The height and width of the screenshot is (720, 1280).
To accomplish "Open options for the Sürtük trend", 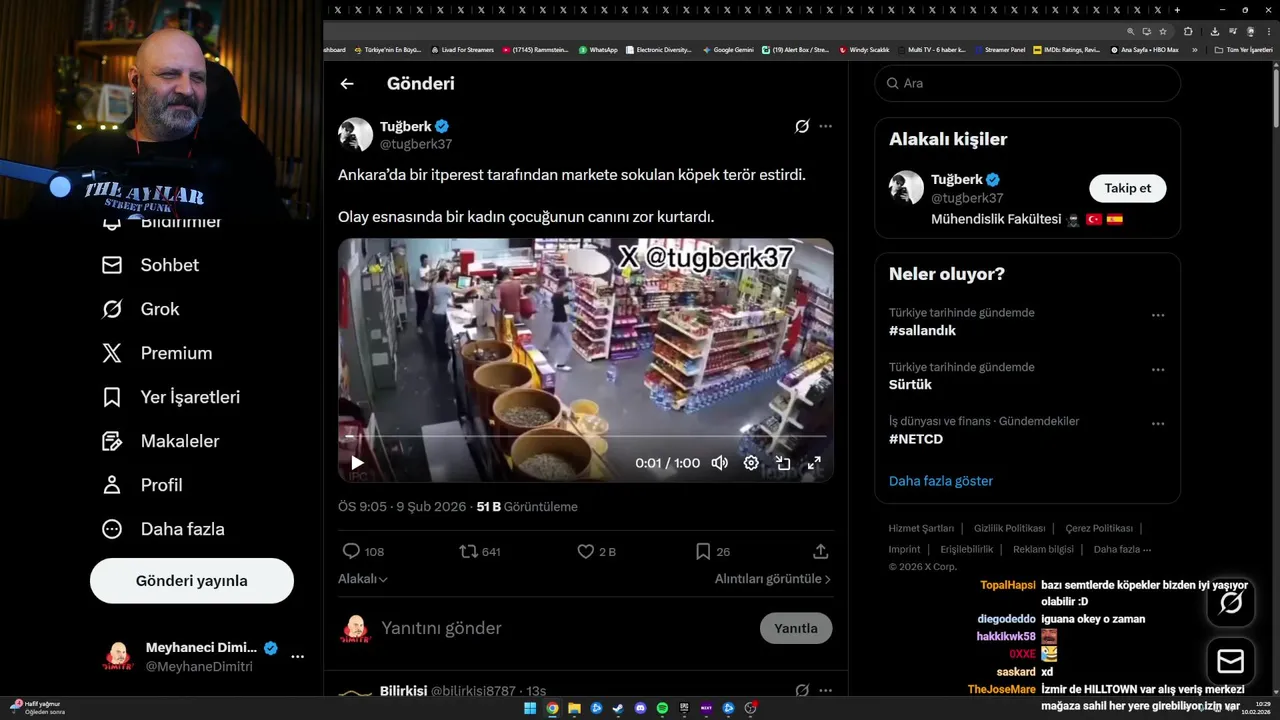I will [1158, 369].
